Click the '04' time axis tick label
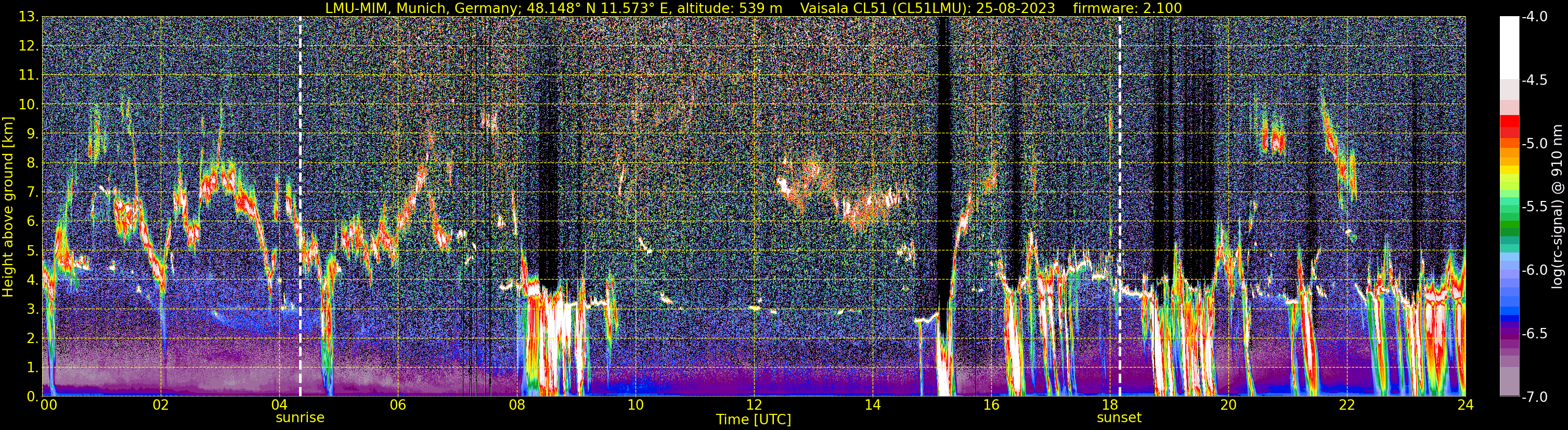Viewport: 1568px width, 430px height. point(279,405)
